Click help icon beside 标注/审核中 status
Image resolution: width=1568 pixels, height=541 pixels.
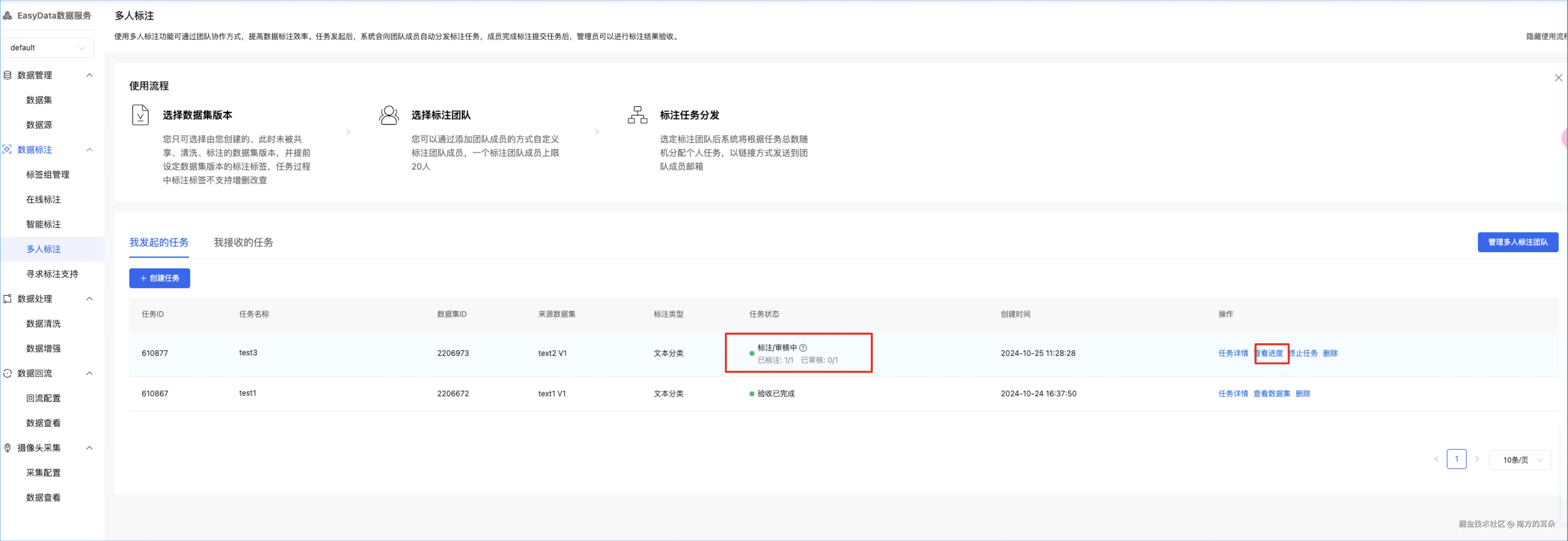[x=803, y=348]
